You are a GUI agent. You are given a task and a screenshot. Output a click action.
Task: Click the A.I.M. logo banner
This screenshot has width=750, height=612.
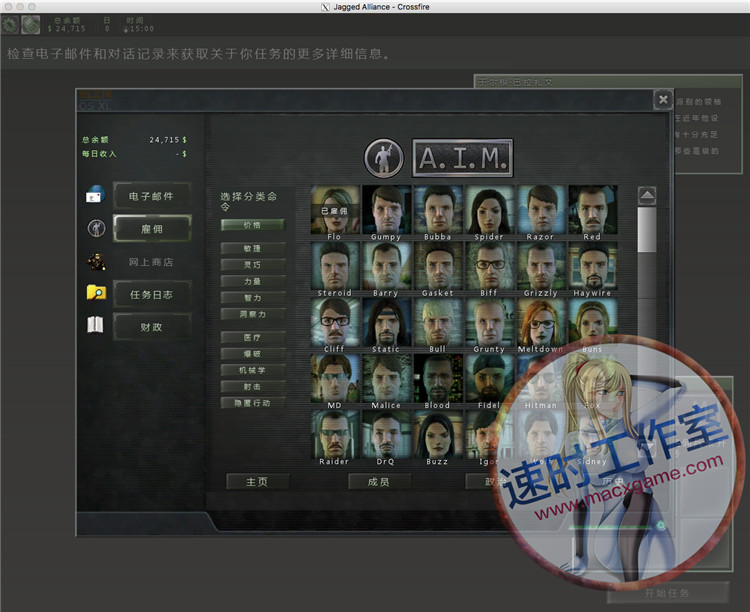(463, 158)
